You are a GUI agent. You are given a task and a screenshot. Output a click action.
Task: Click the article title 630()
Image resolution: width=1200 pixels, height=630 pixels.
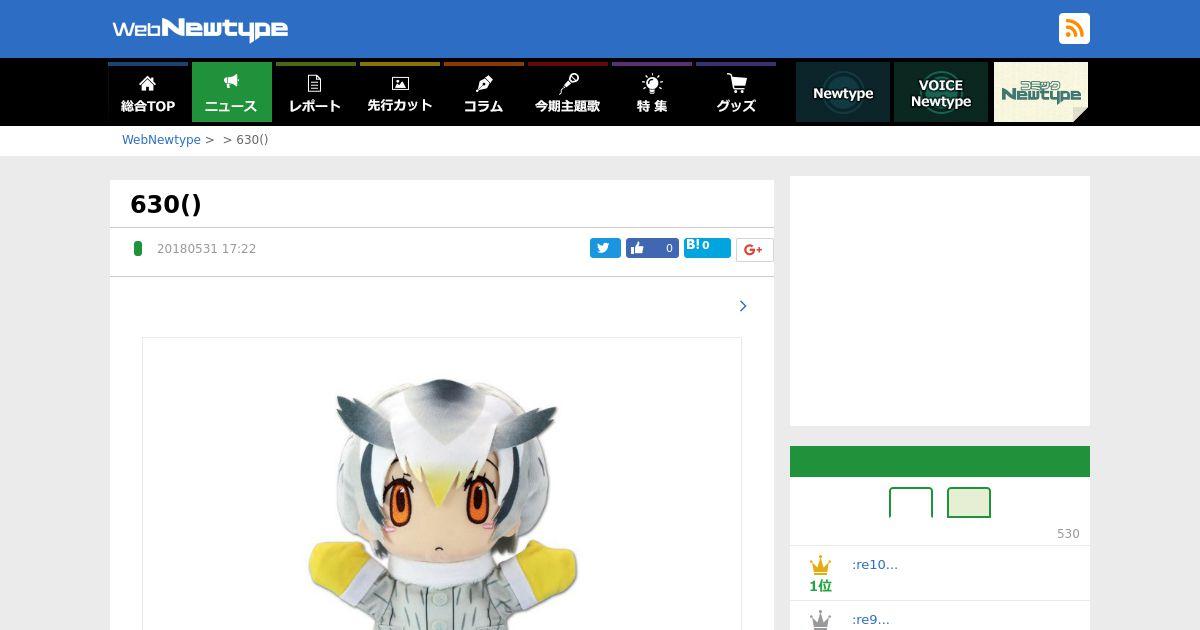[x=166, y=204]
